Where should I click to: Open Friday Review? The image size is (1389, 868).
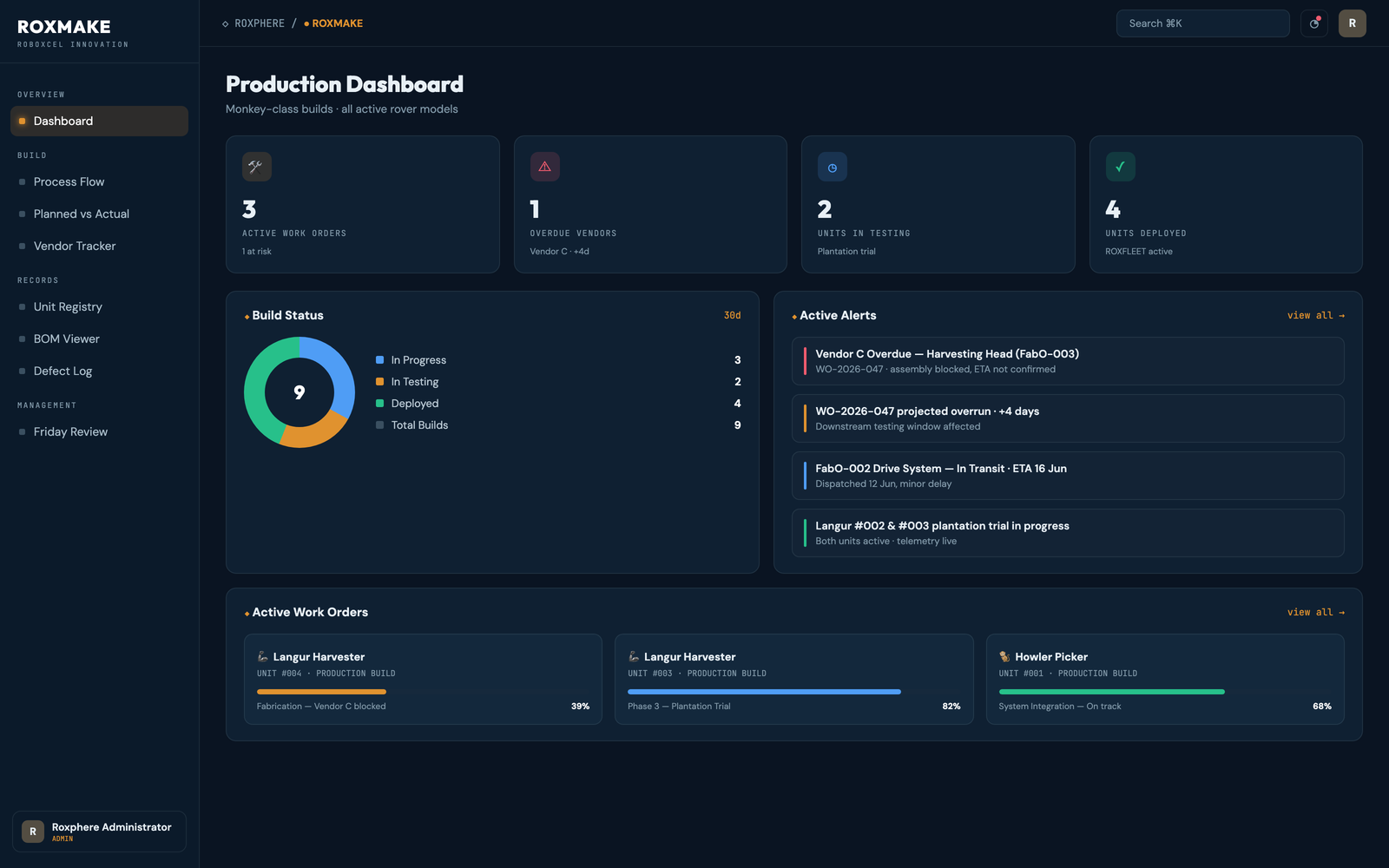pos(99,431)
